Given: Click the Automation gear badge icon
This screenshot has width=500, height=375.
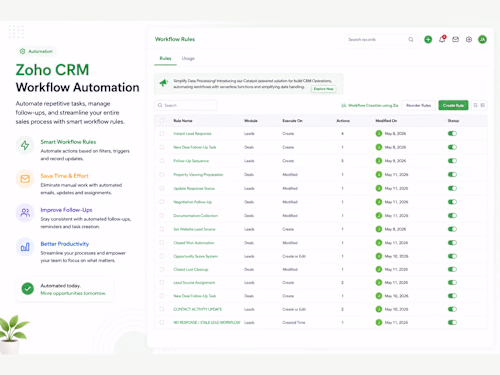Looking at the screenshot, I should click(x=22, y=51).
